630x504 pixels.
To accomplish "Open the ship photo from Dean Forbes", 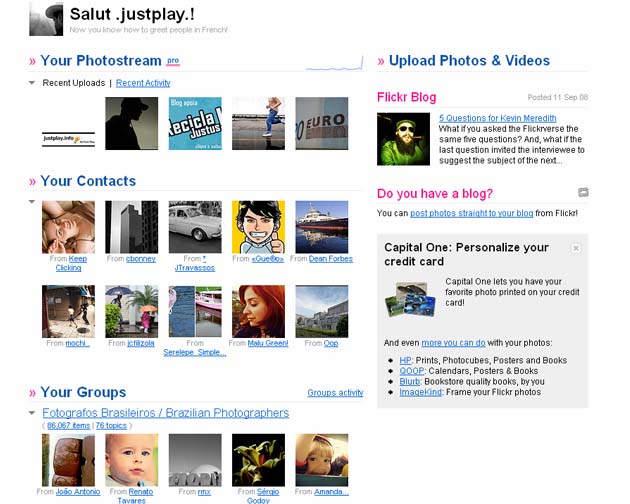I will click(x=322, y=227).
